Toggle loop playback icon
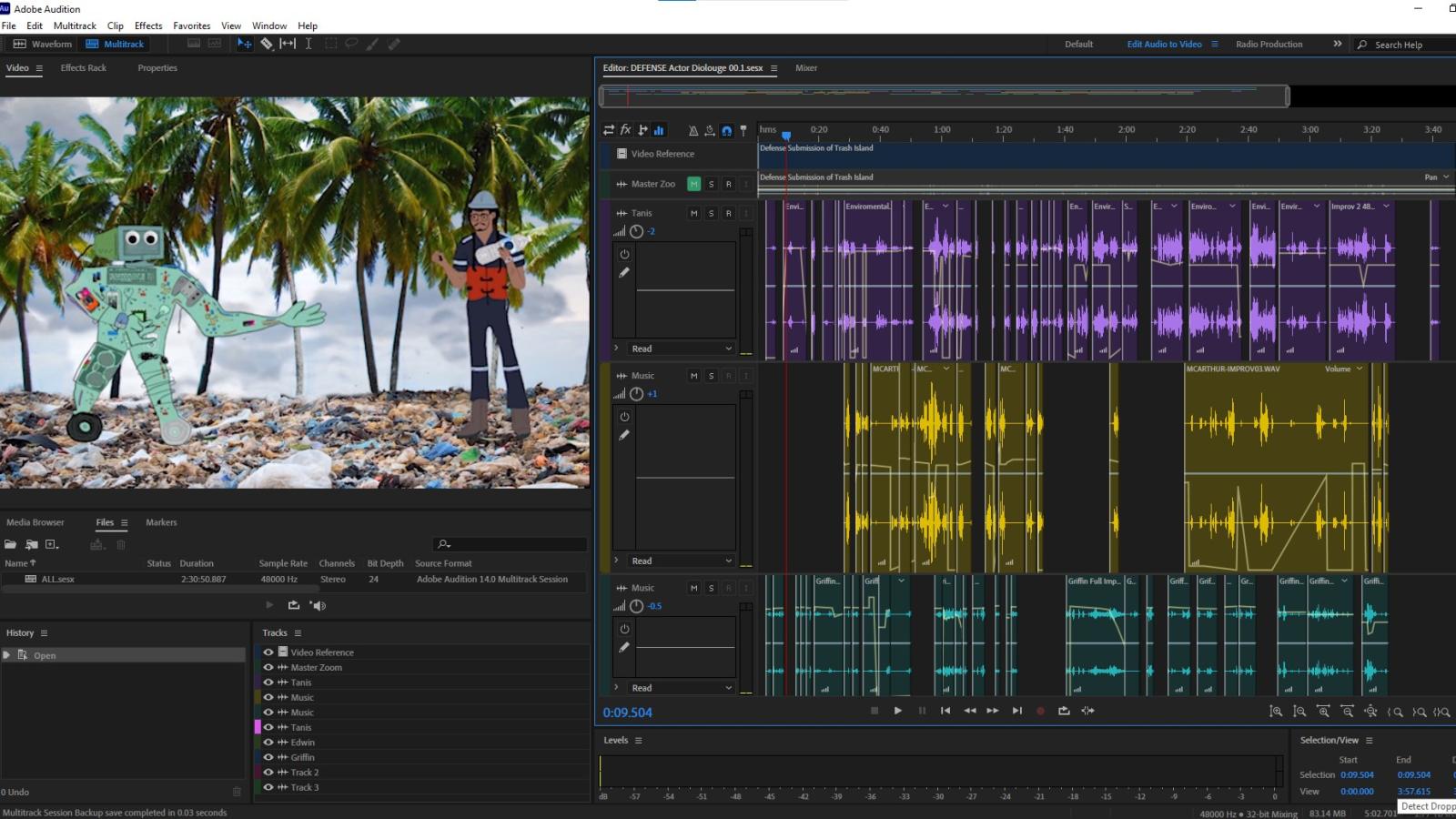Screen dimensions: 1456x819 click(1064, 711)
